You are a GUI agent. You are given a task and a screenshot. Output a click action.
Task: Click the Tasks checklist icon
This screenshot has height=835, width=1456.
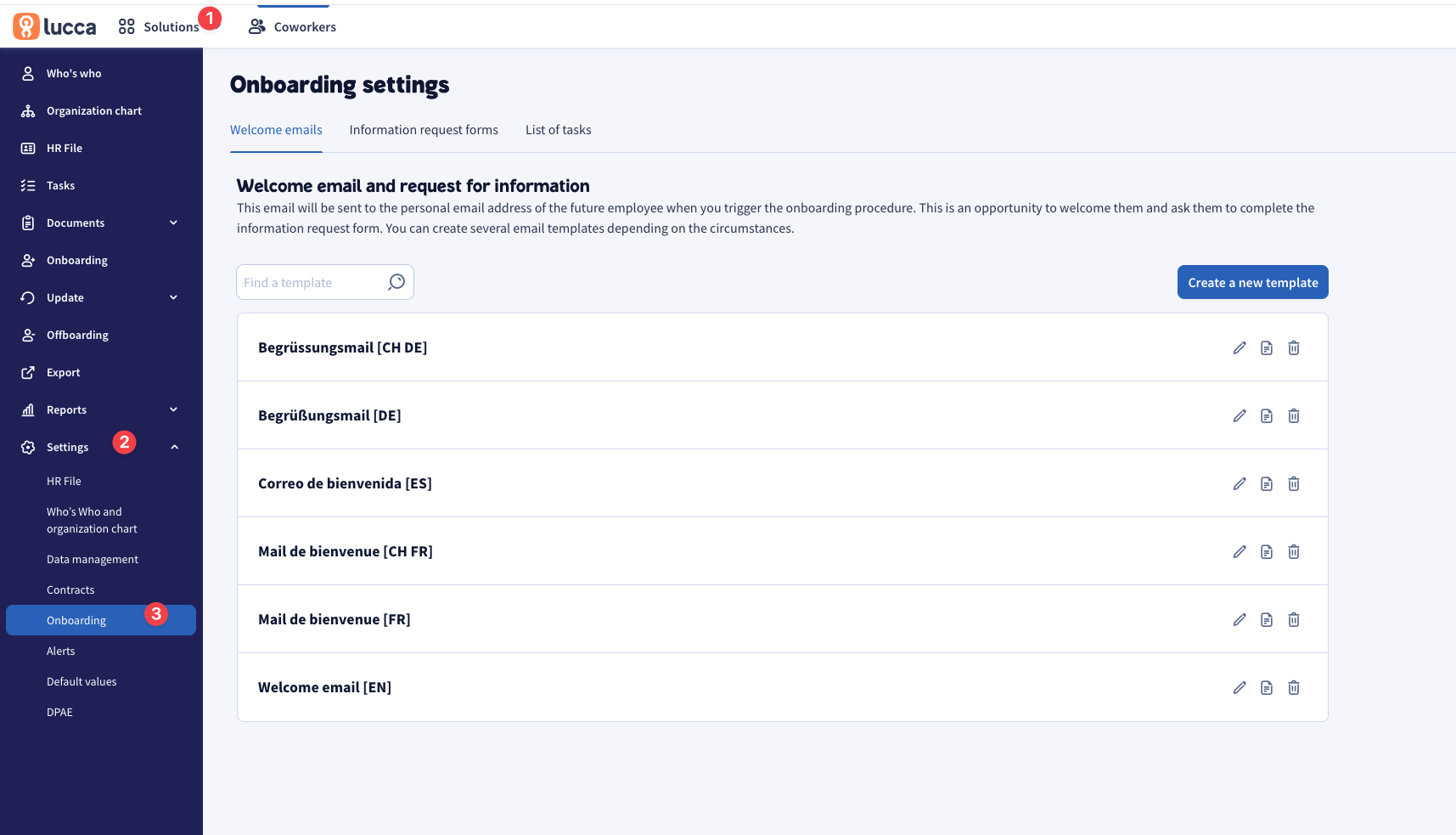(28, 185)
